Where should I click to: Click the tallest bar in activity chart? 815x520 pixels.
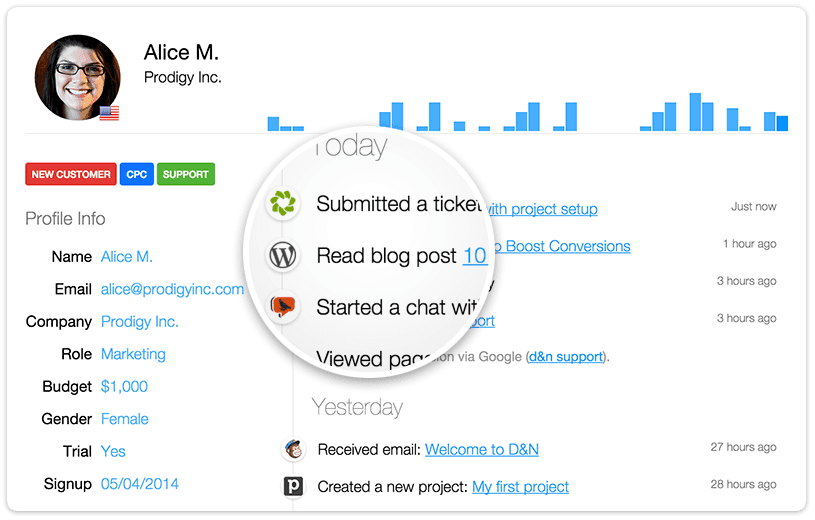point(695,112)
